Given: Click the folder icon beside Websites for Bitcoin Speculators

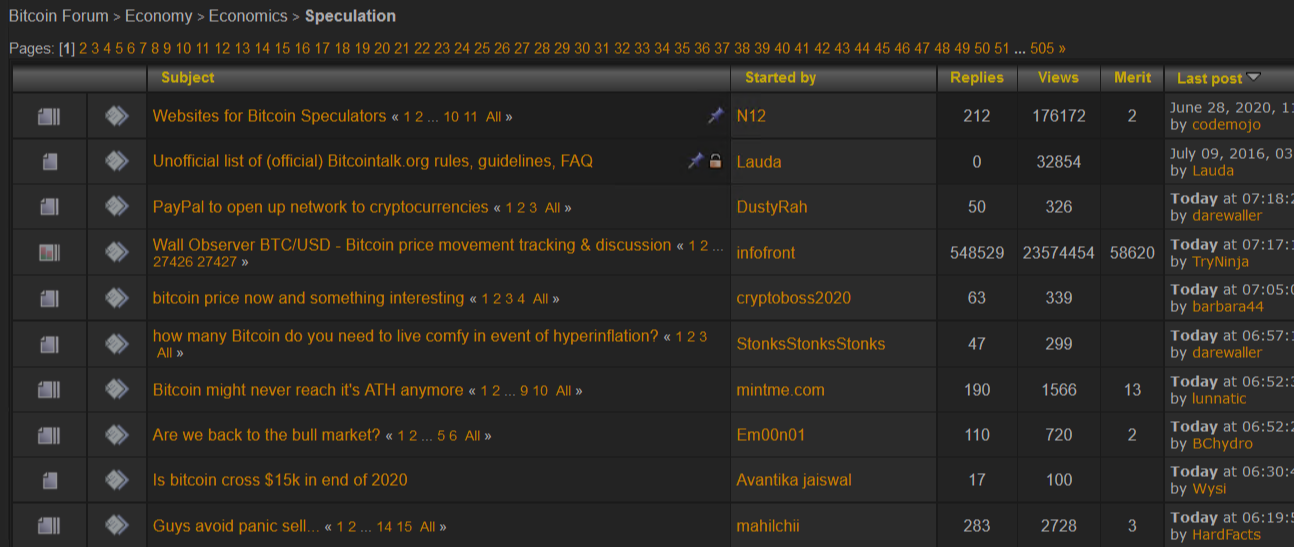Looking at the screenshot, I should tap(49, 117).
